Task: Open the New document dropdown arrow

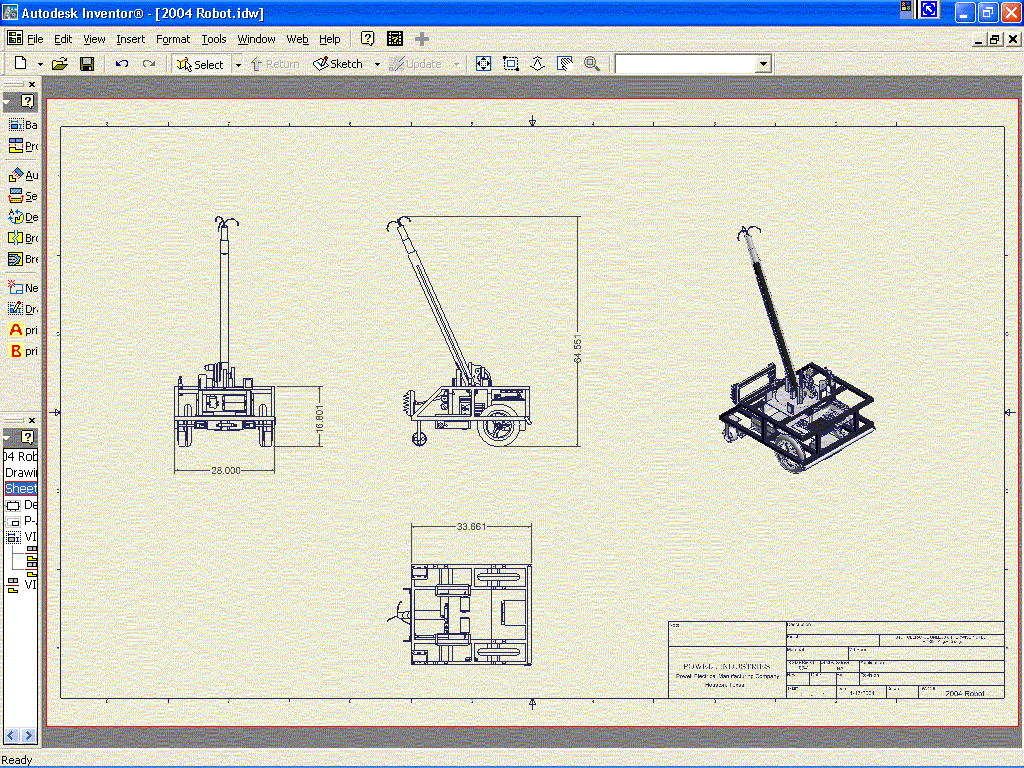Action: (40, 64)
